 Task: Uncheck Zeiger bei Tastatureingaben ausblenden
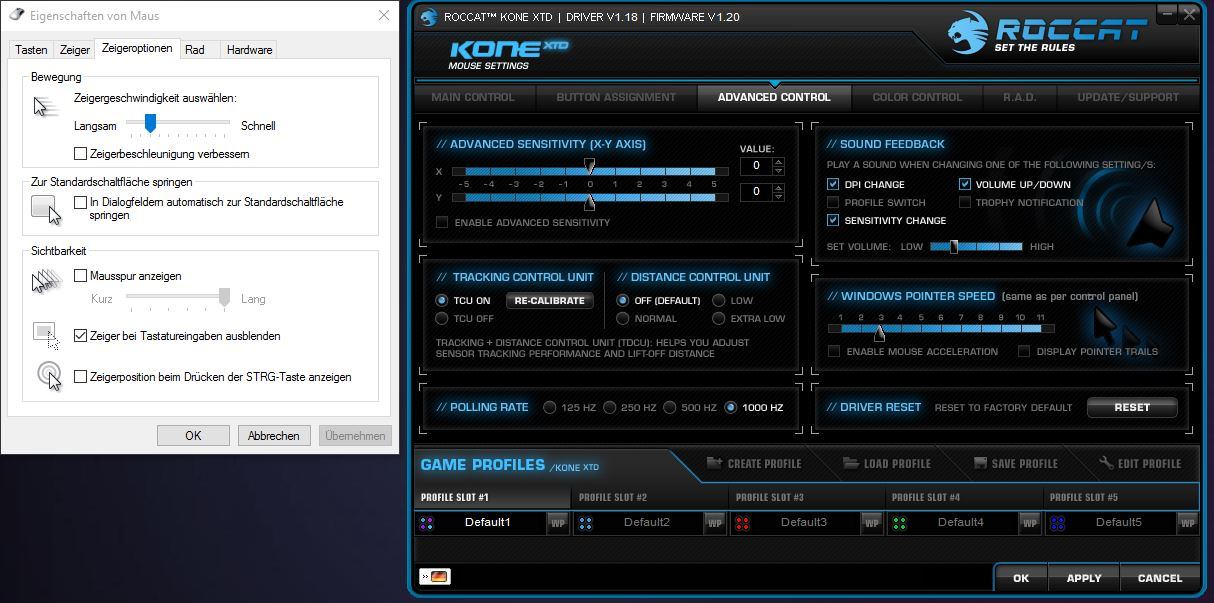[81, 336]
